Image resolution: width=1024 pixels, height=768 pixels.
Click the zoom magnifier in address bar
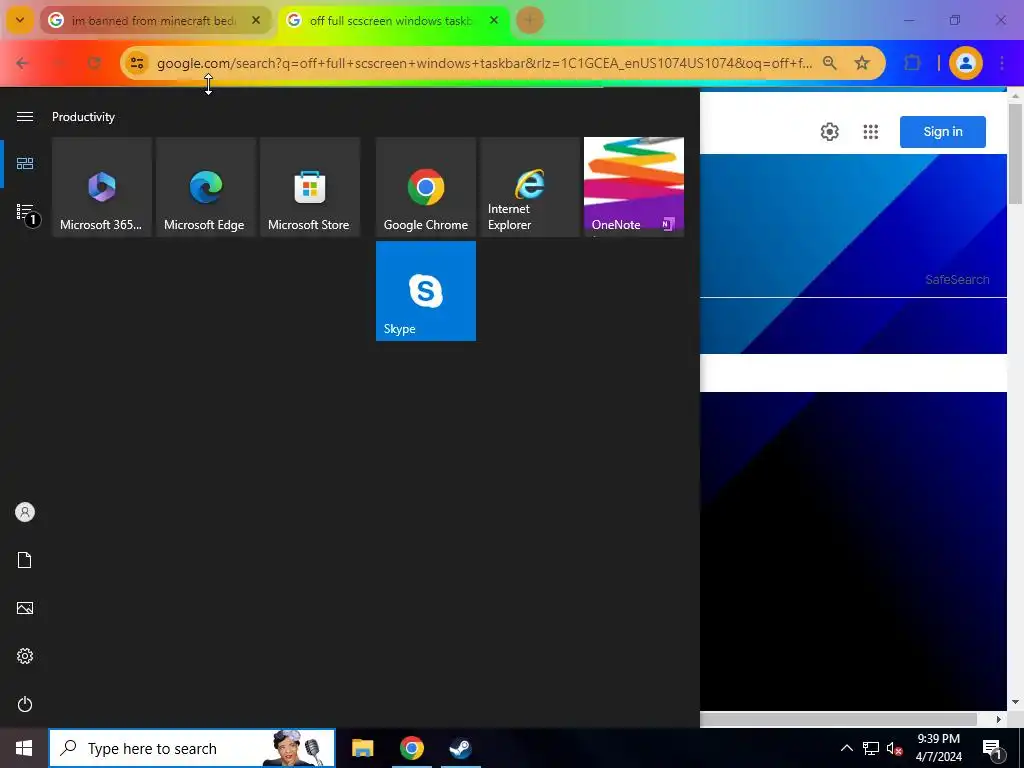829,63
